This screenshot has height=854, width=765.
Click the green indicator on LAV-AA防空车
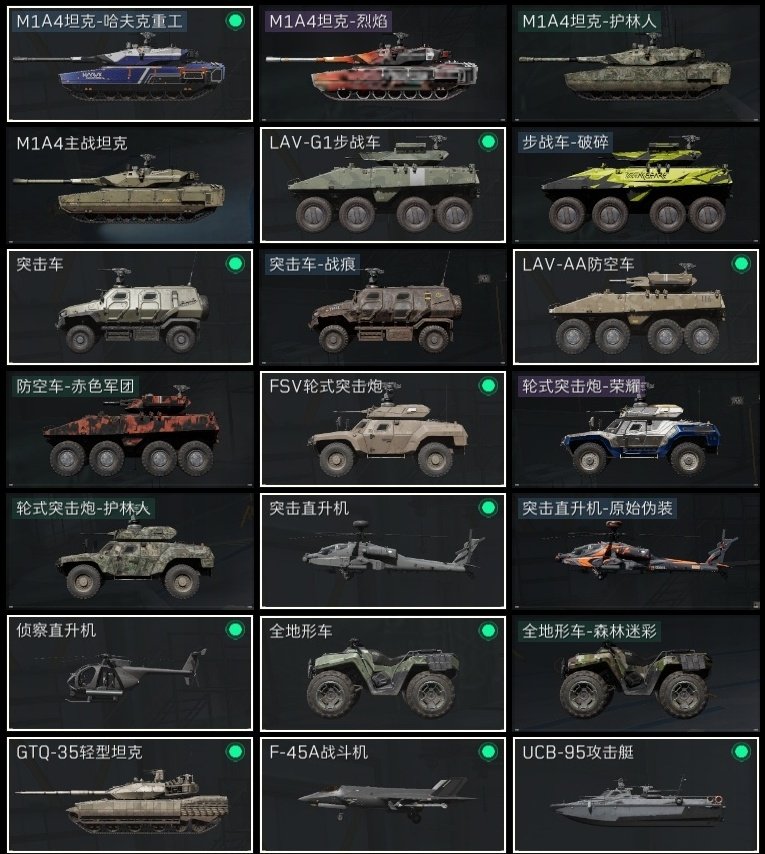pos(741,264)
